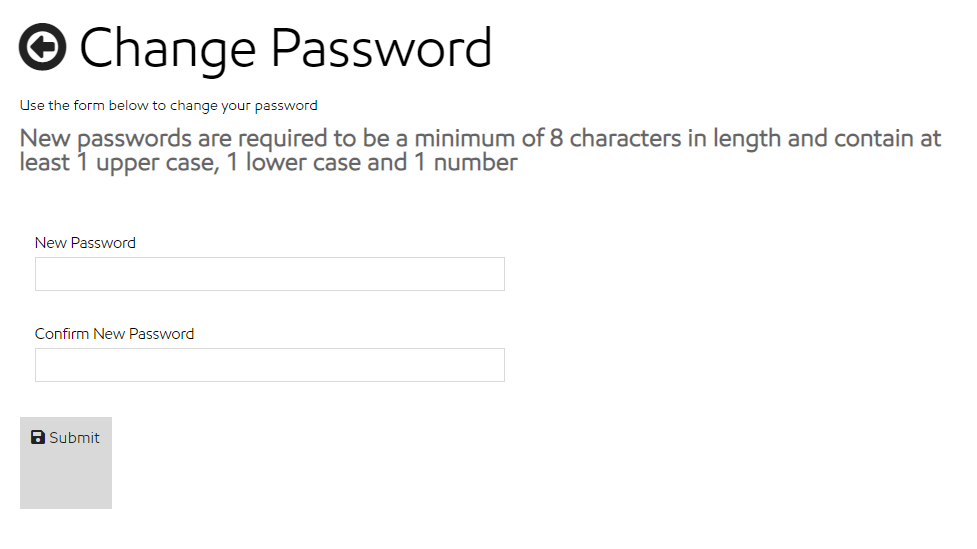Click inside the Confirm New Password field
The height and width of the screenshot is (549, 977).
269,365
